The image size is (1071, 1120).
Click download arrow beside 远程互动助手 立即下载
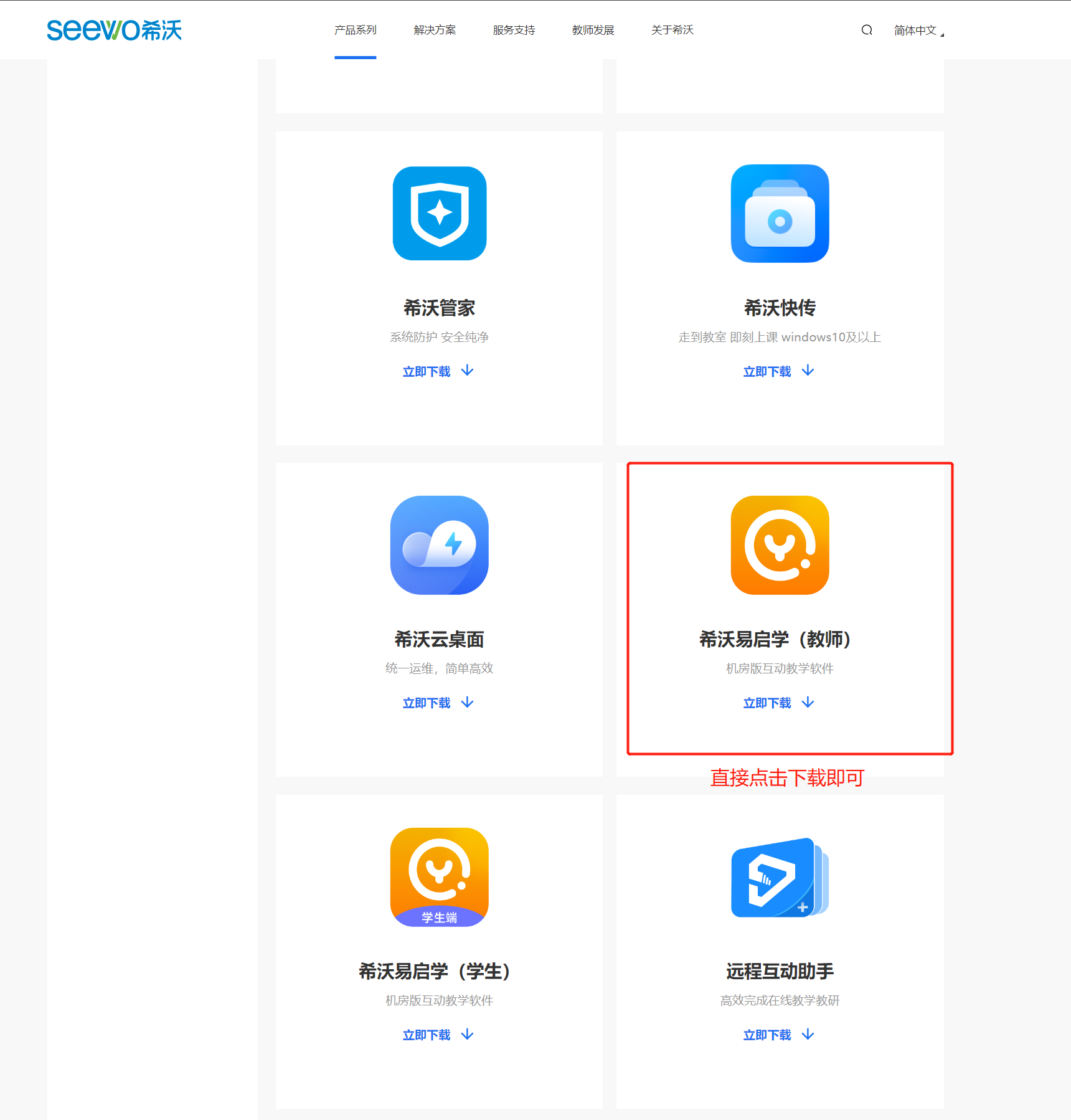click(x=808, y=1035)
